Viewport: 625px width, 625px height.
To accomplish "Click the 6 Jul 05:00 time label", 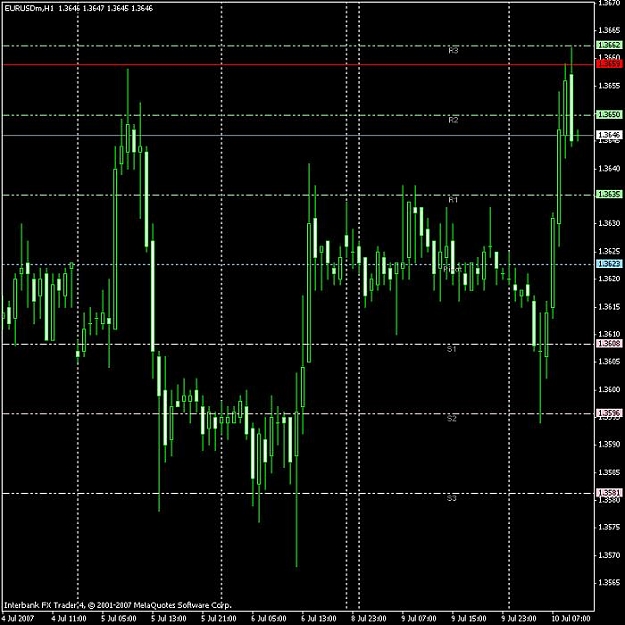I will tap(269, 619).
